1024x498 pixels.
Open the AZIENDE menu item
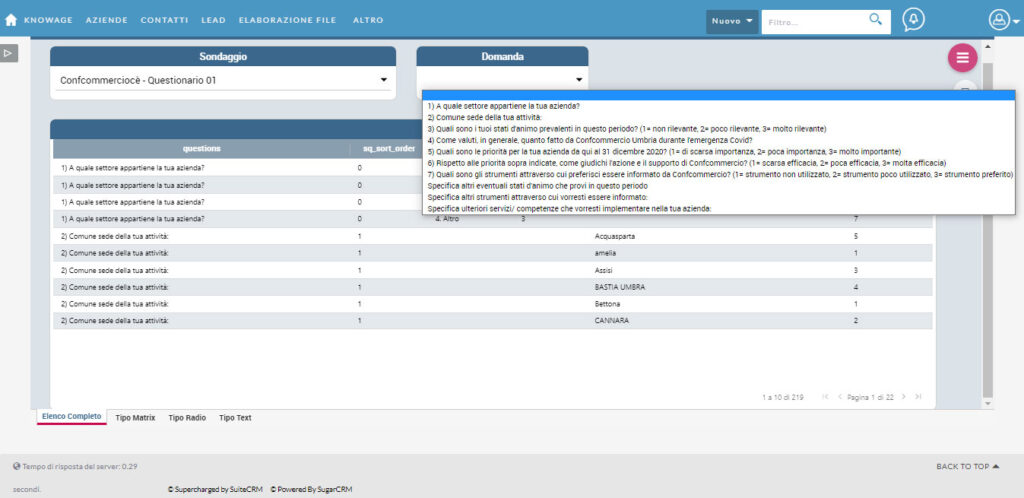point(106,20)
